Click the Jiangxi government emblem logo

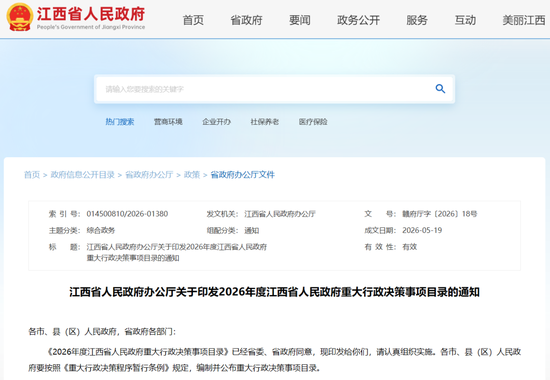20,17
